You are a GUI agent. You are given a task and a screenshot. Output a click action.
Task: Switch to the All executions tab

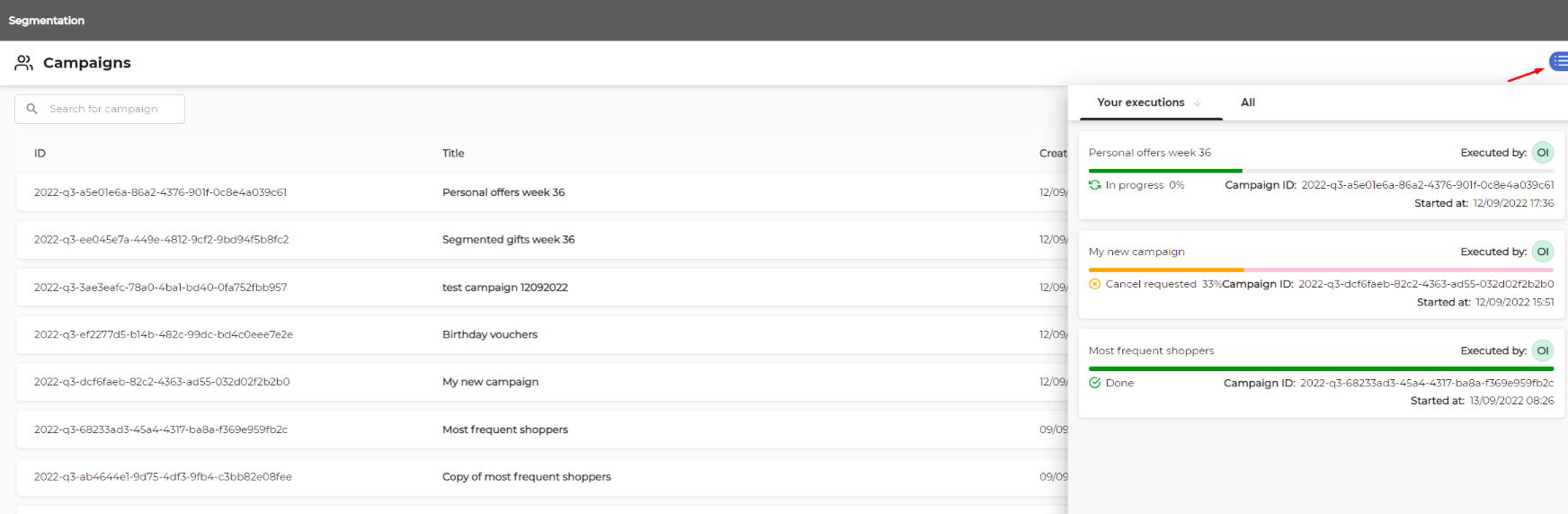click(1248, 102)
